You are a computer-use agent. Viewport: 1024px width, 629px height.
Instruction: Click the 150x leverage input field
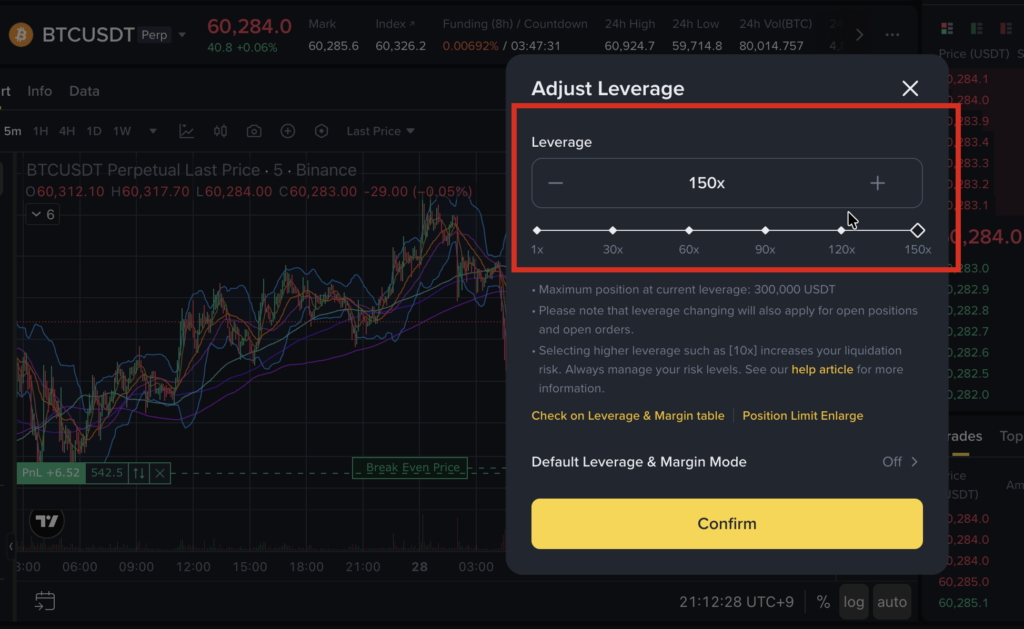coord(727,183)
